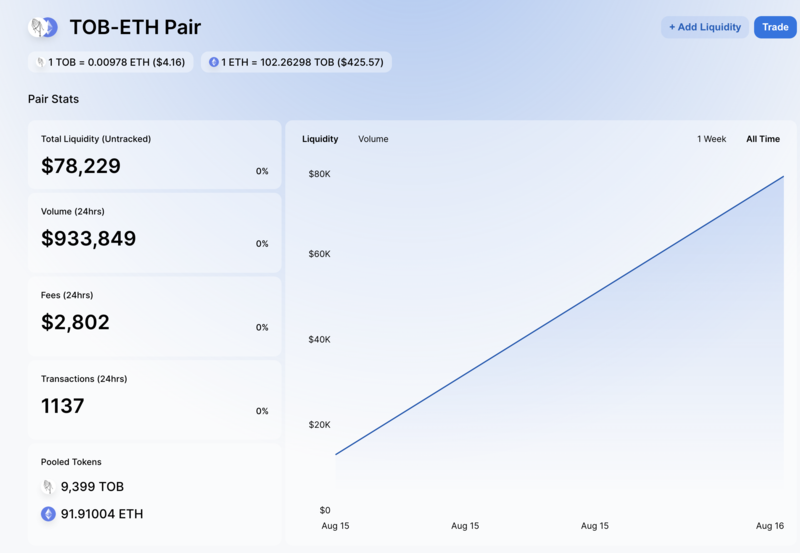Switch chart to Liquidity tab
The height and width of the screenshot is (553, 800).
coord(320,139)
